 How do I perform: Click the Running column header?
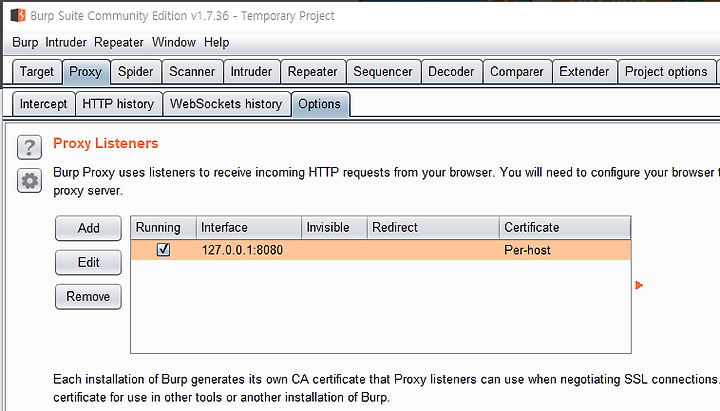(163, 227)
